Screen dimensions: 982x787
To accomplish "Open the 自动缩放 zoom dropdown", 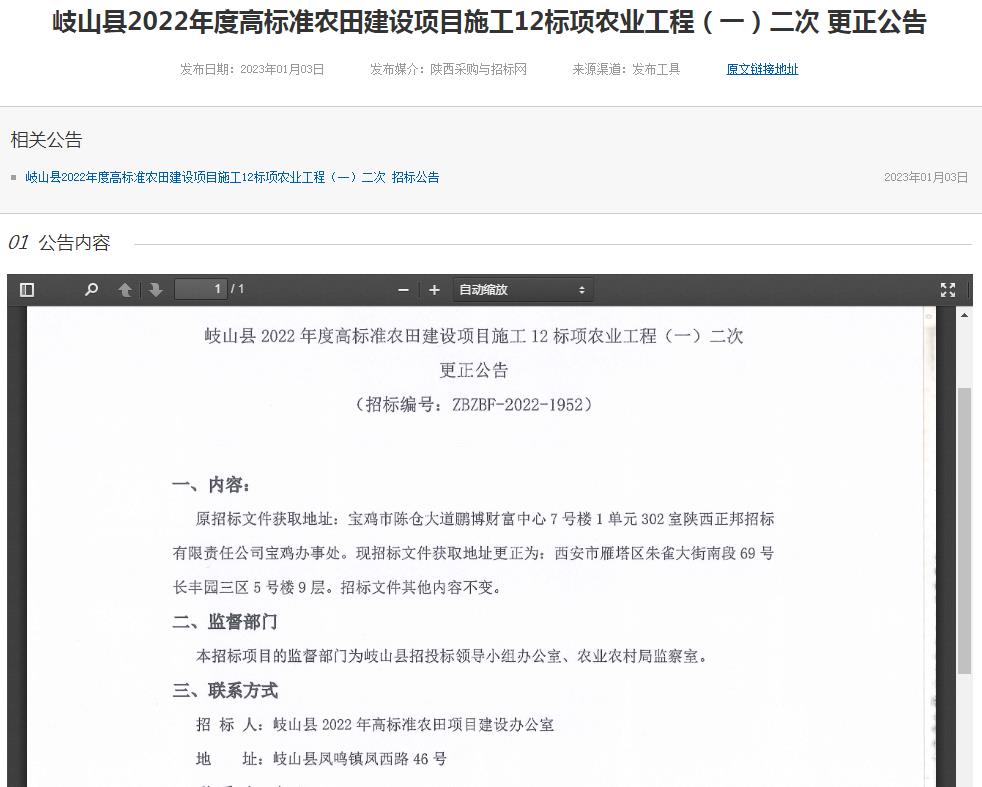I will coord(522,290).
